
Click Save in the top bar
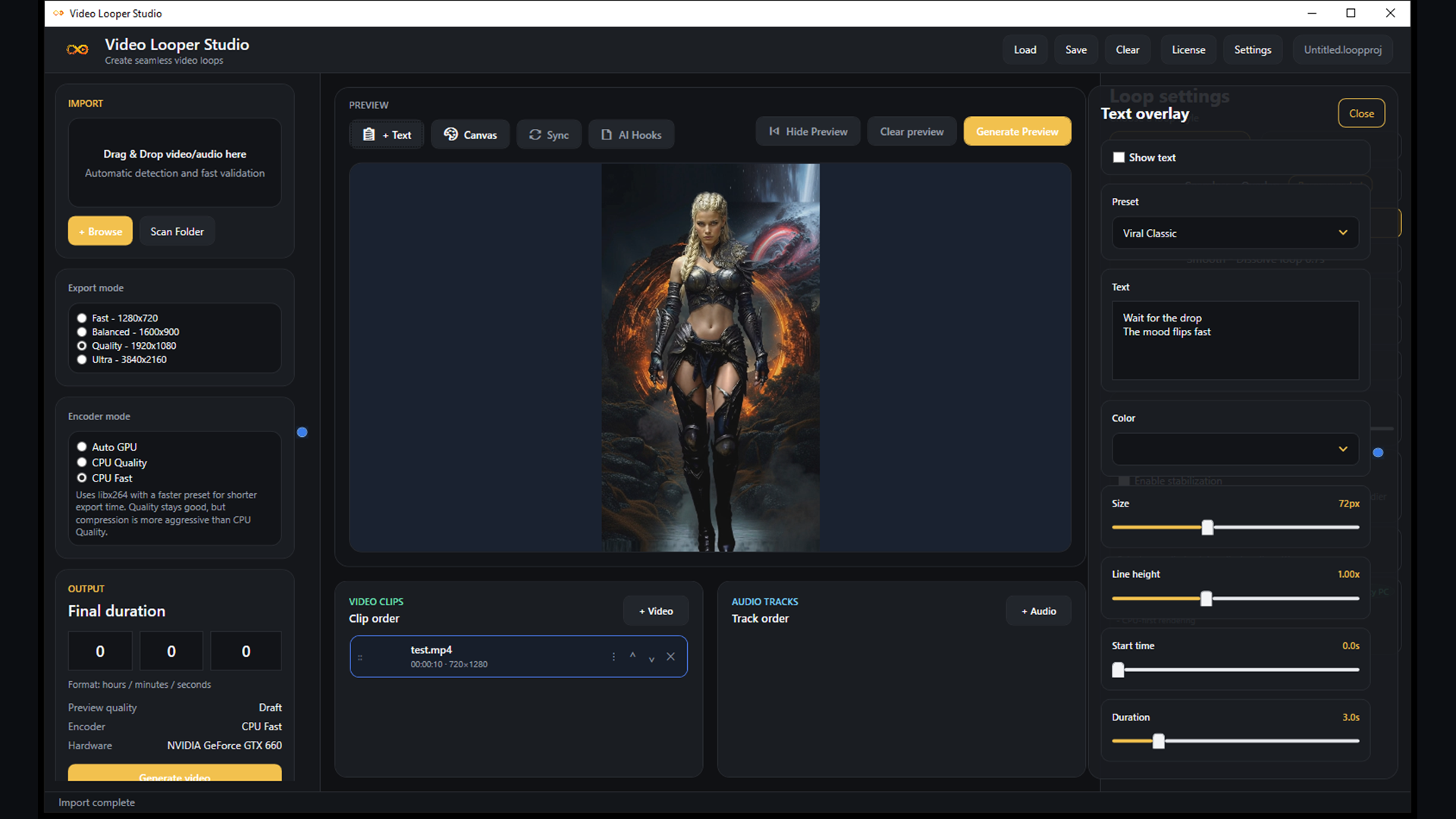1075,50
